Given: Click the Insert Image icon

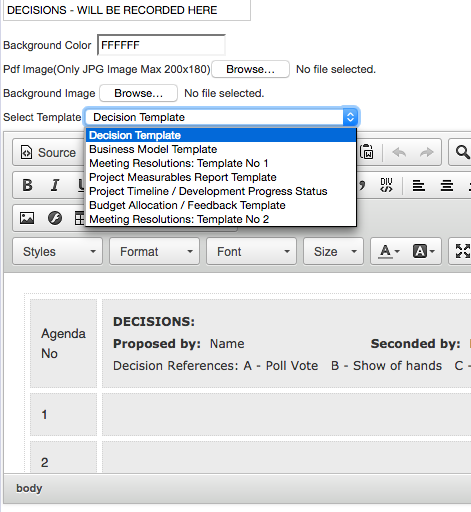Looking at the screenshot, I should (27, 218).
